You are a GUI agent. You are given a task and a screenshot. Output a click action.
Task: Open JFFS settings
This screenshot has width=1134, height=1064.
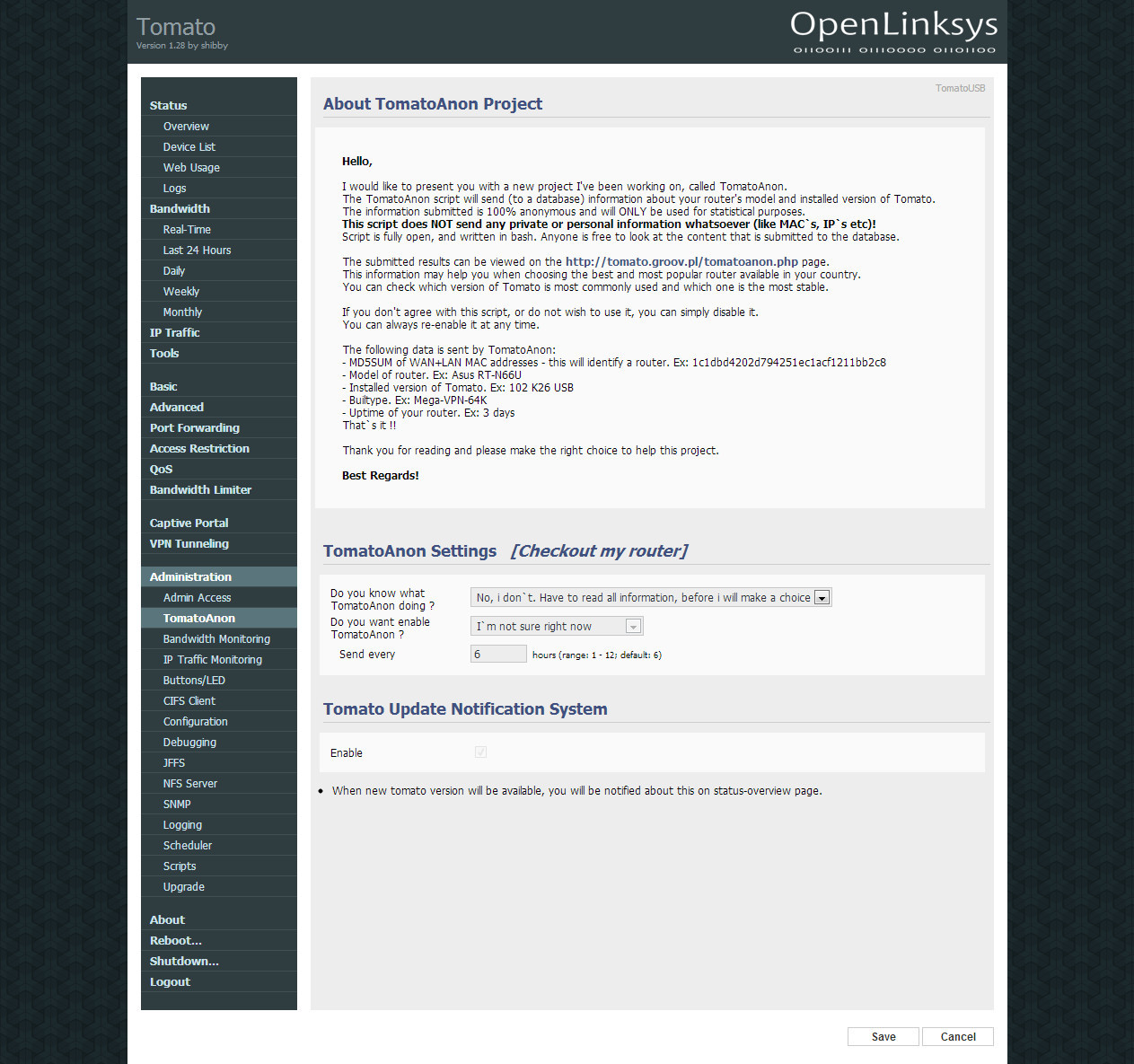tap(218, 763)
